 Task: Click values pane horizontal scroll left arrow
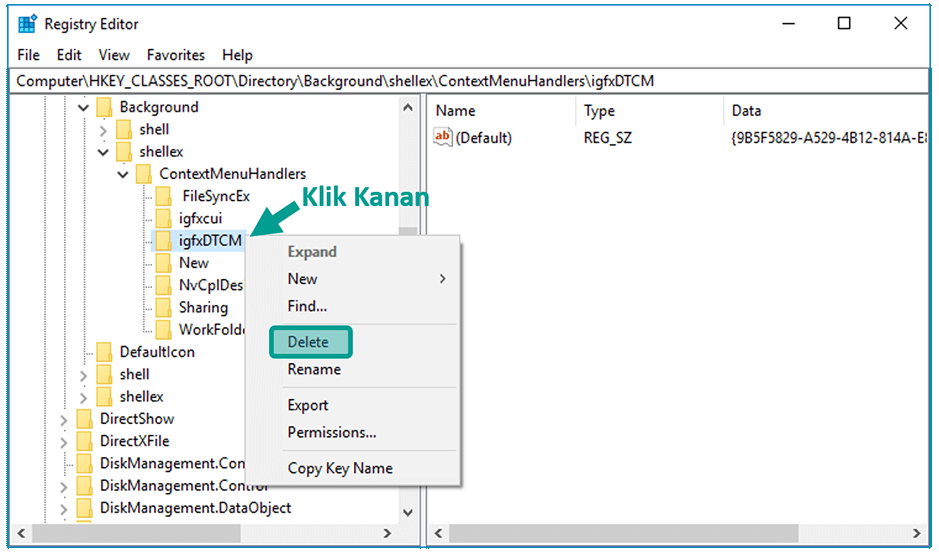coord(439,533)
